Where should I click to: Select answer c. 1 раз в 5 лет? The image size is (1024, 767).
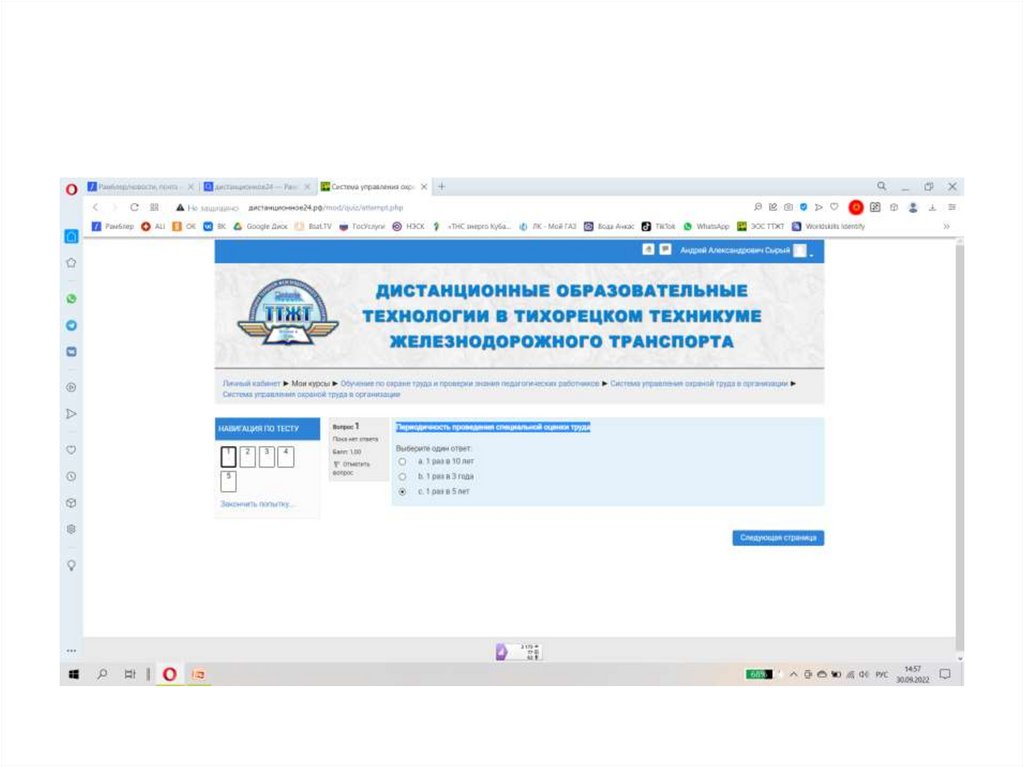click(402, 491)
